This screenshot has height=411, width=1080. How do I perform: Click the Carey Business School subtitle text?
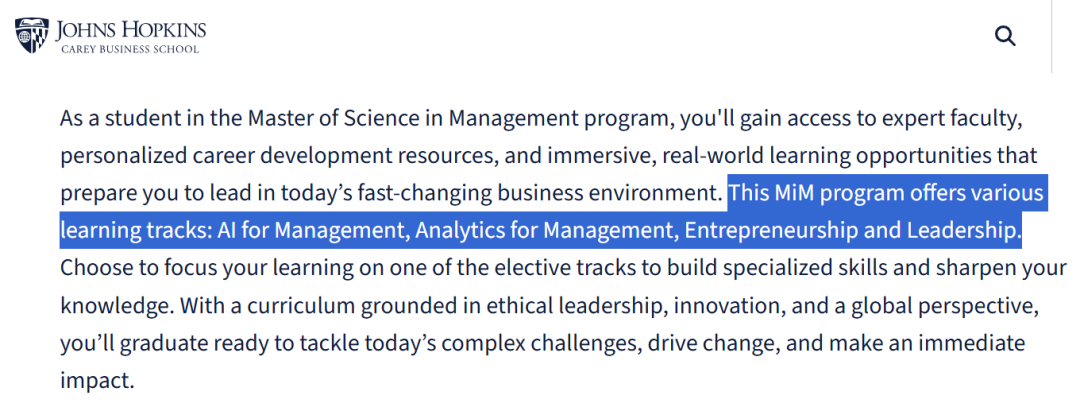click(130, 49)
